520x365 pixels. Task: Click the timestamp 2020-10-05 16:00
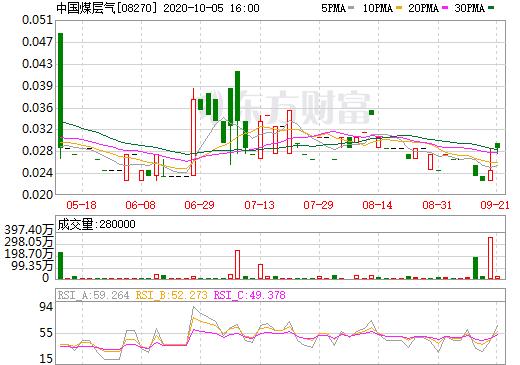tap(211, 8)
